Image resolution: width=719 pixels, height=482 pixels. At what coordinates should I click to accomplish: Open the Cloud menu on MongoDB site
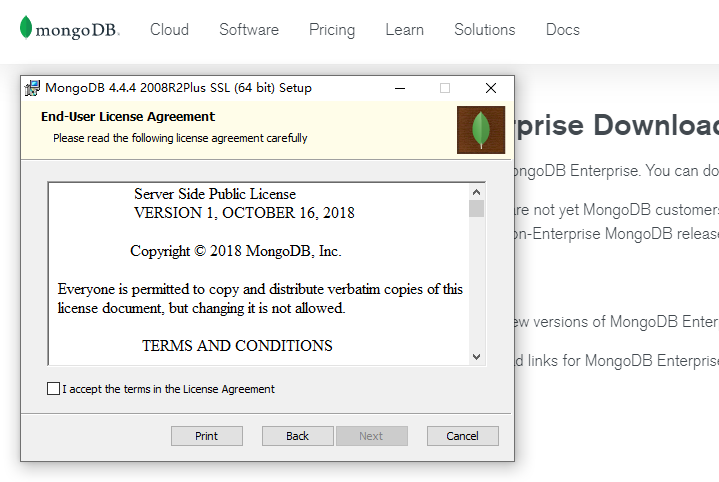[x=169, y=30]
